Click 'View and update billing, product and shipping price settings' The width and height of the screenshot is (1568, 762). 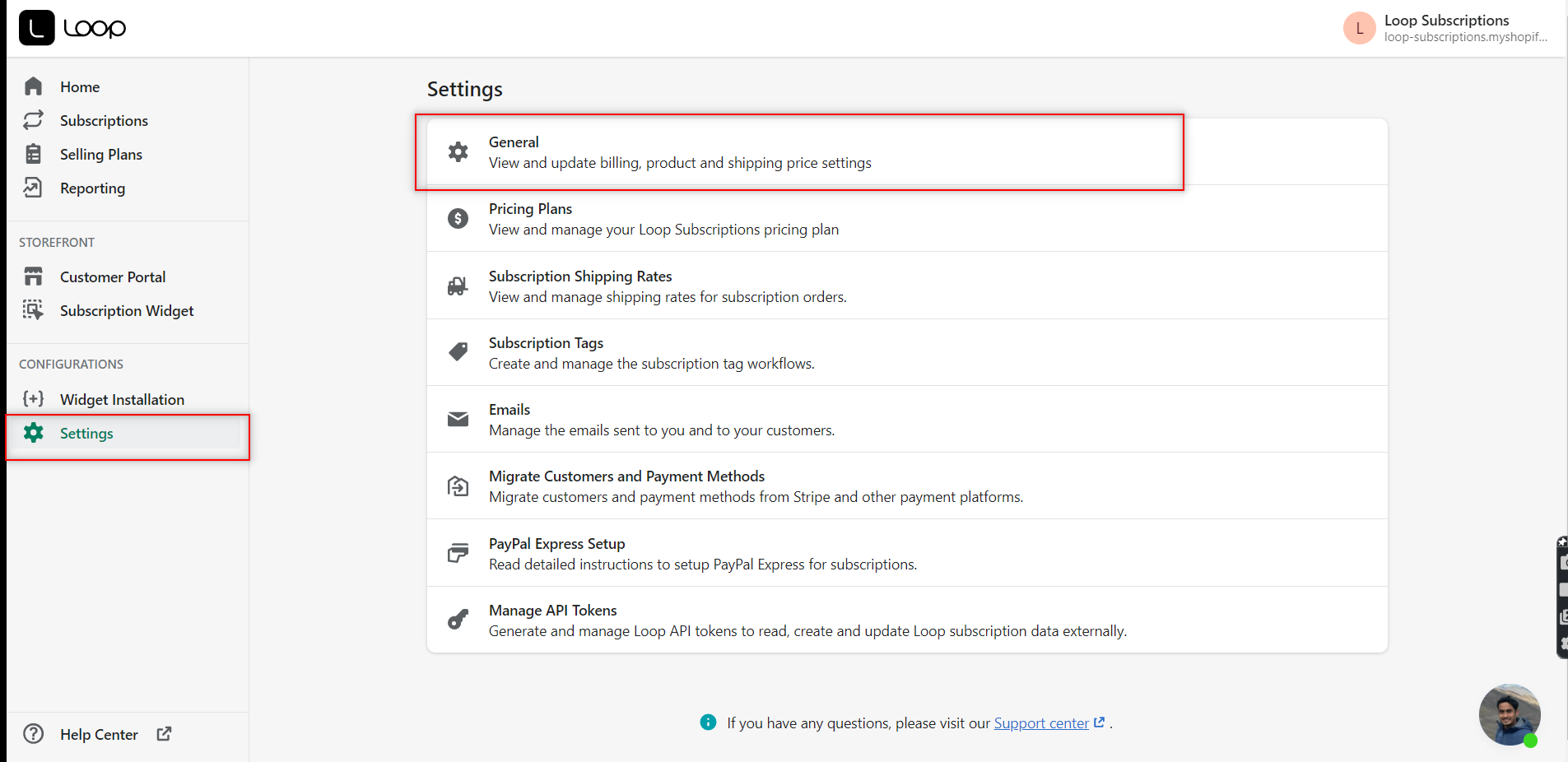(680, 163)
